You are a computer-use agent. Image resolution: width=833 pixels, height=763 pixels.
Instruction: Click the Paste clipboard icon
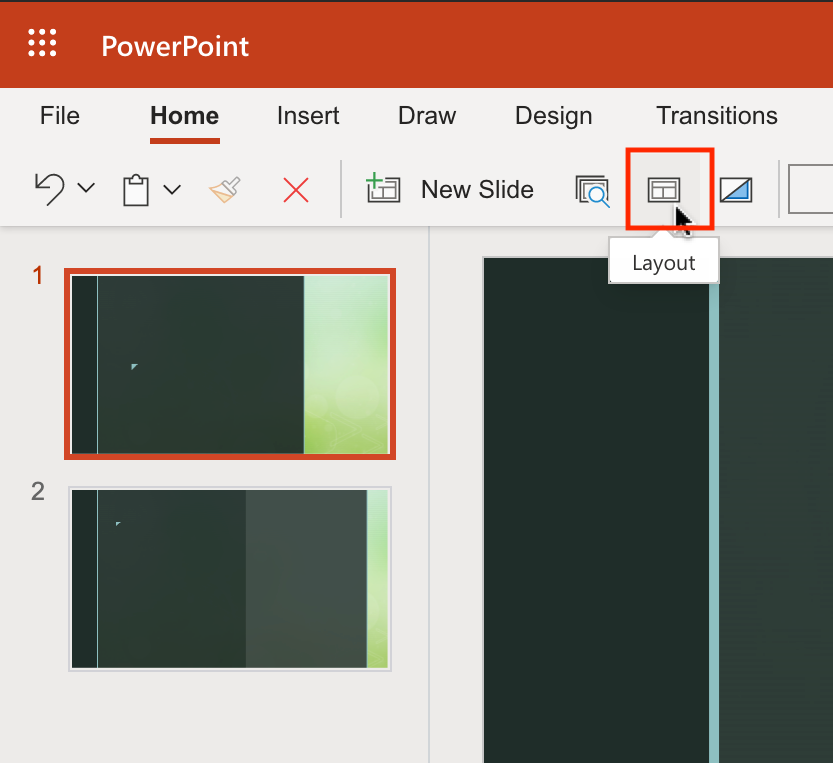pos(136,189)
